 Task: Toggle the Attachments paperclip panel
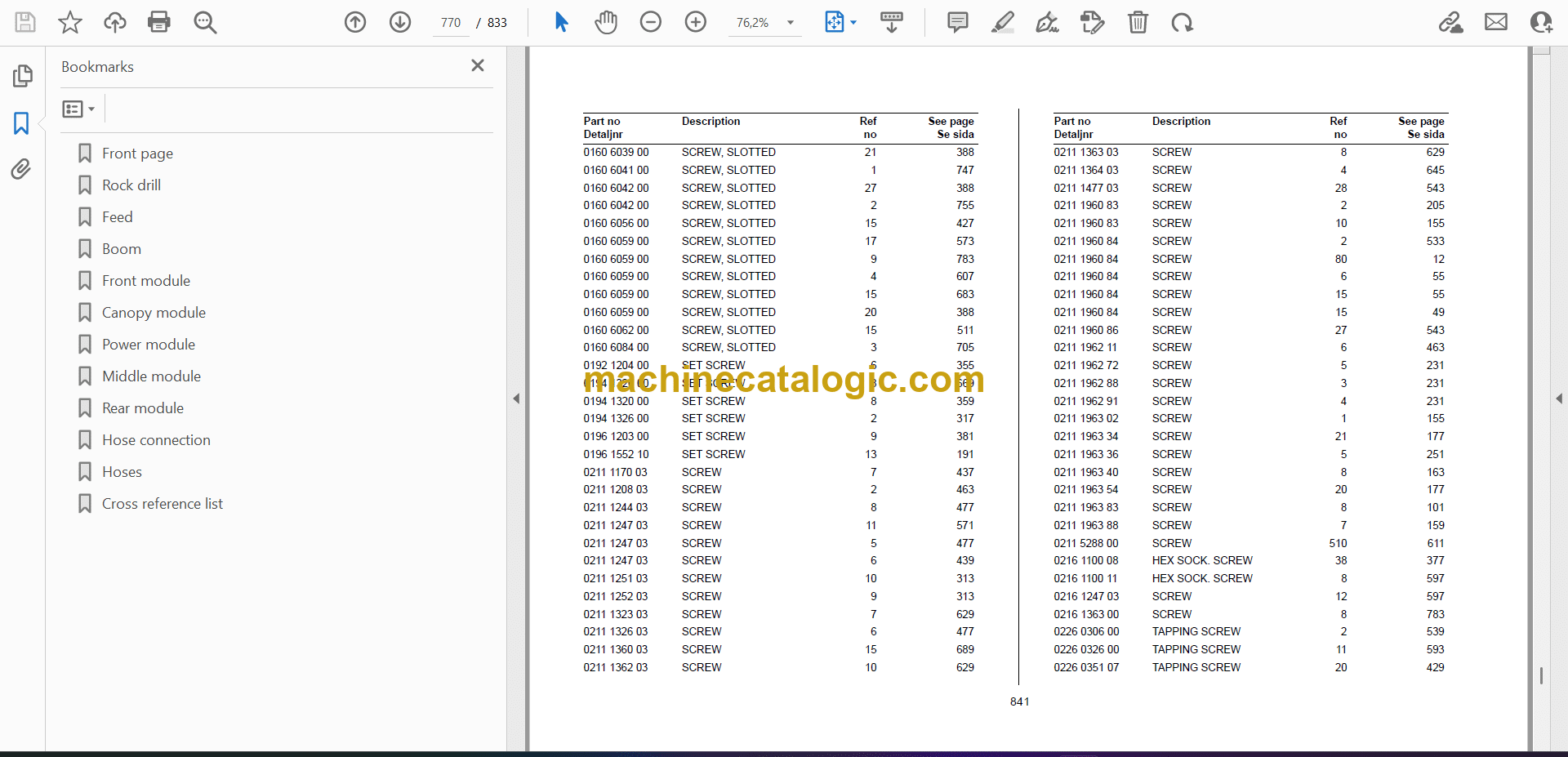tap(21, 169)
